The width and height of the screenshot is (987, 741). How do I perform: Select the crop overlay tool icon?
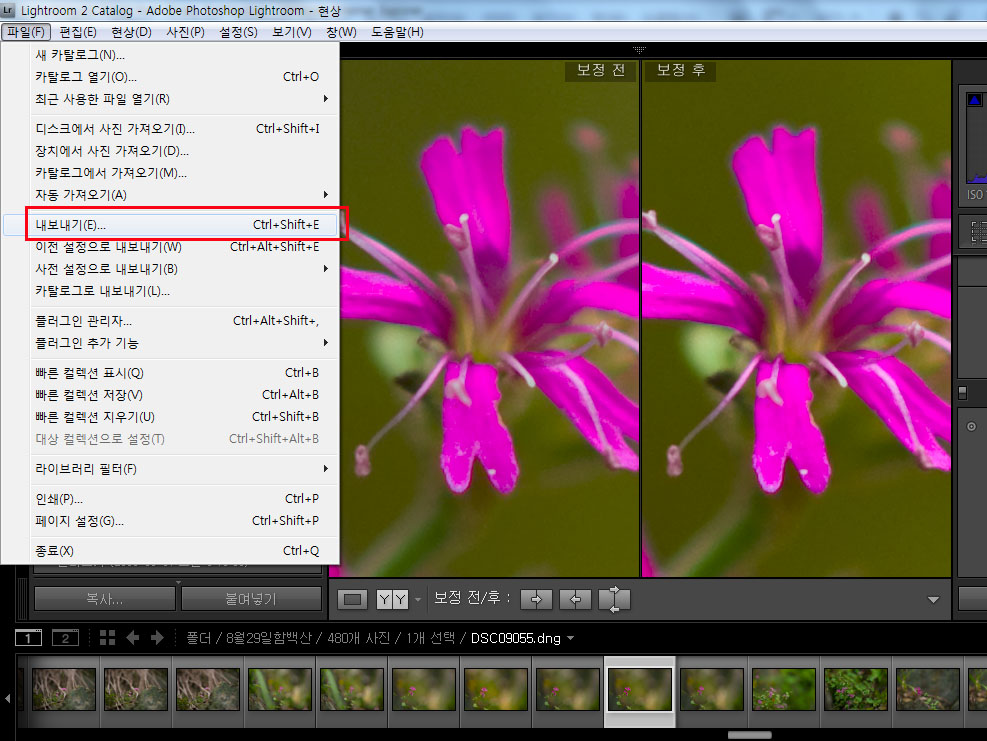click(x=977, y=232)
